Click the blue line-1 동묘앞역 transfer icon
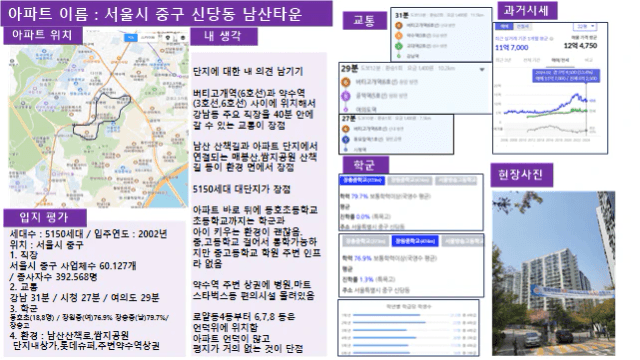 coord(346,140)
